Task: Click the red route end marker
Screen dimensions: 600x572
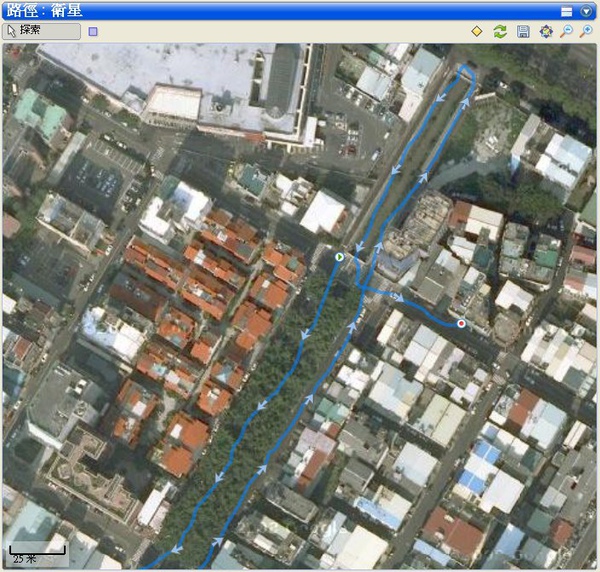Action: pos(461,324)
